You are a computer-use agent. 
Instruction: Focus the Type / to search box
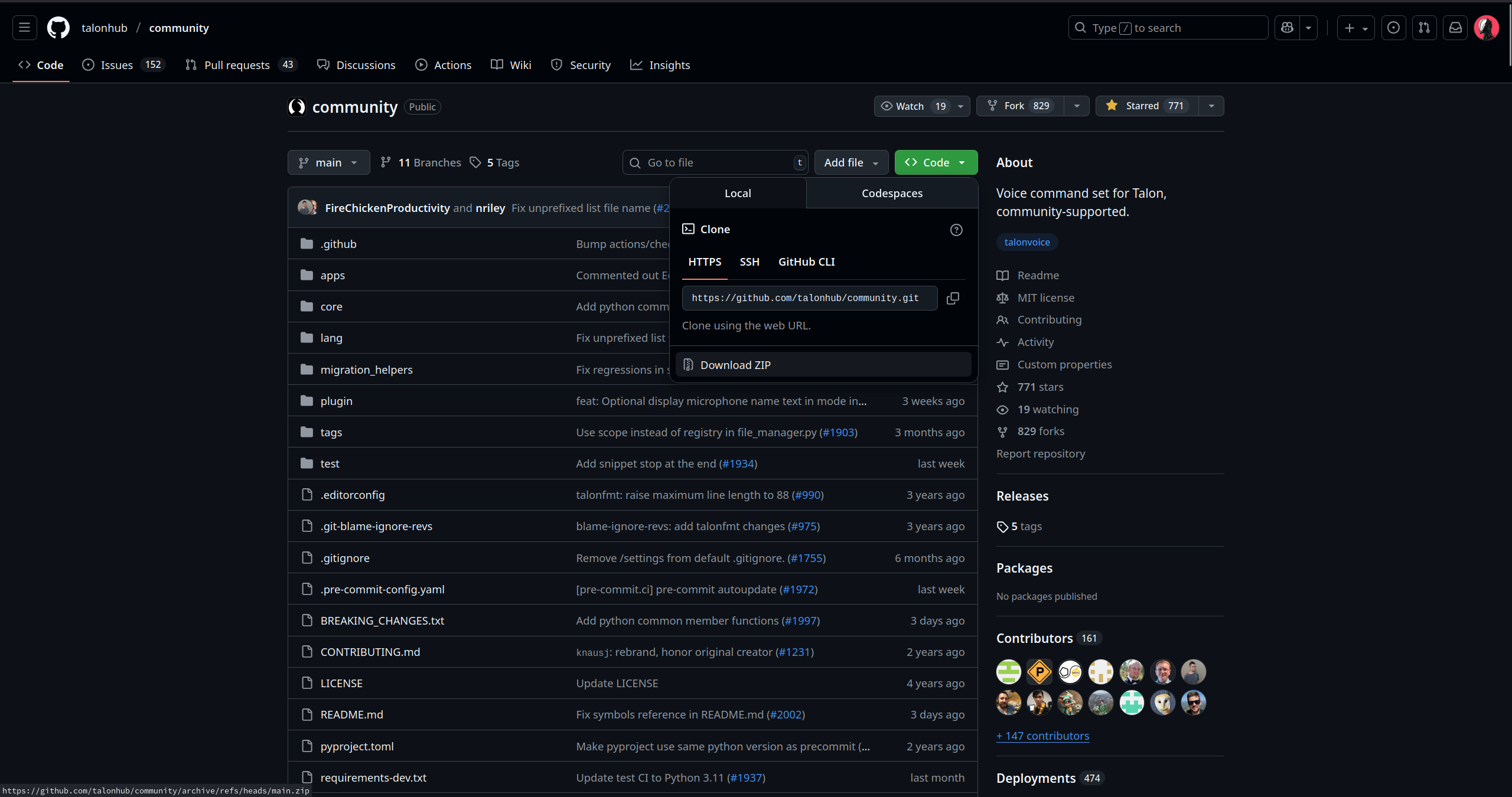click(x=1168, y=28)
